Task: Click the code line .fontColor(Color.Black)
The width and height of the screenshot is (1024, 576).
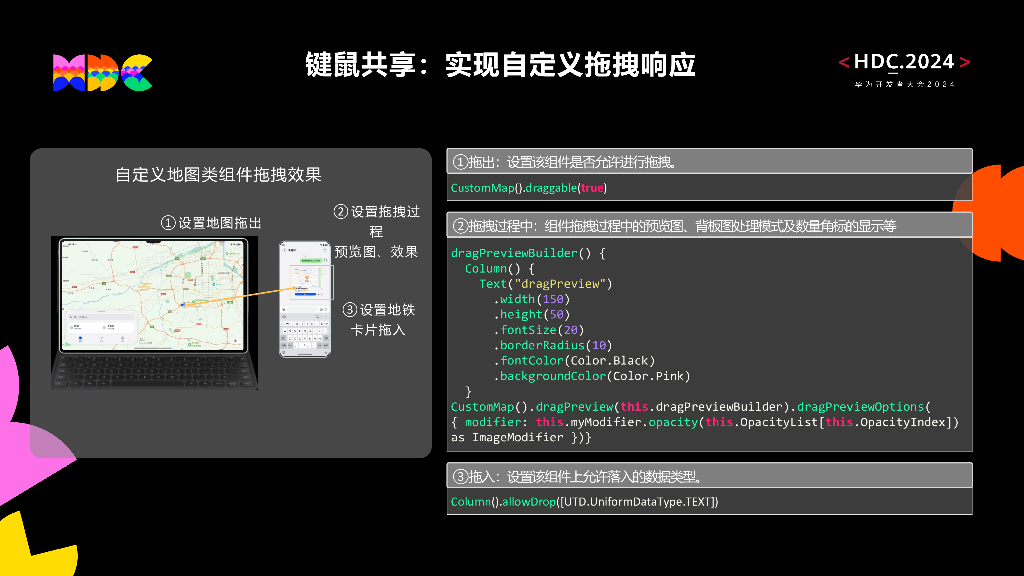Action: 574,360
